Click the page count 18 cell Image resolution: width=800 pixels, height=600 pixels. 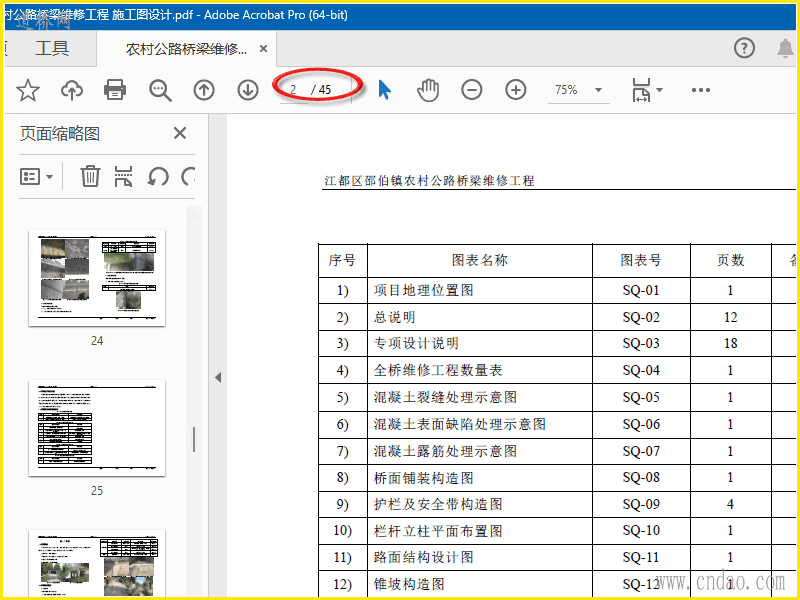point(731,343)
